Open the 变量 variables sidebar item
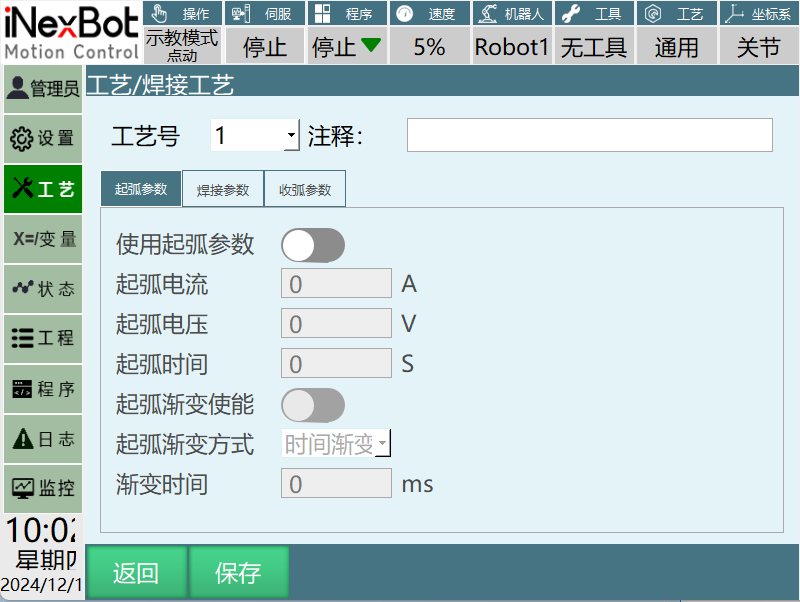This screenshot has height=602, width=800. [x=42, y=239]
